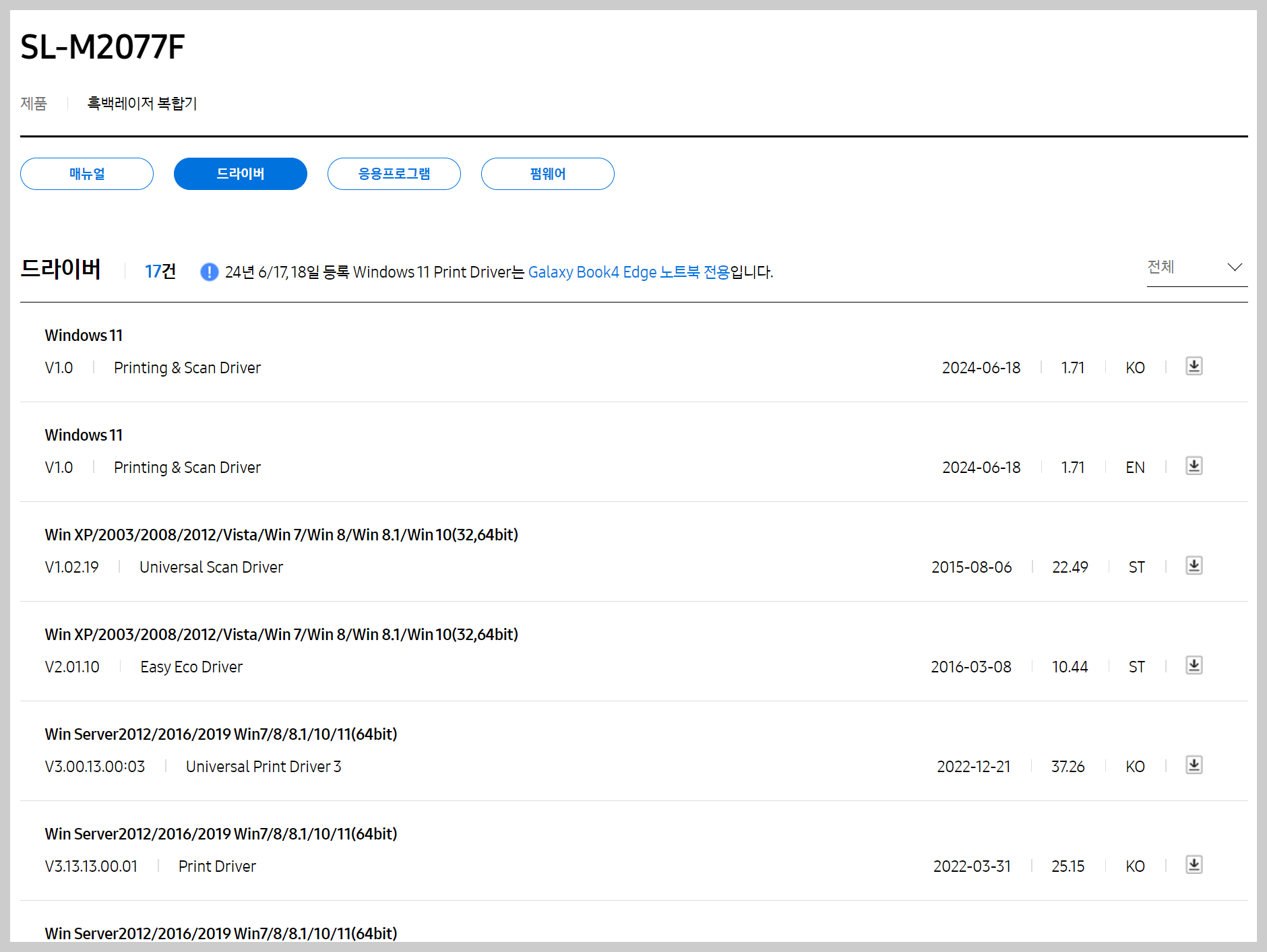Click the 25.15 file size
Viewport: 1267px width, 952px height.
[1068, 866]
